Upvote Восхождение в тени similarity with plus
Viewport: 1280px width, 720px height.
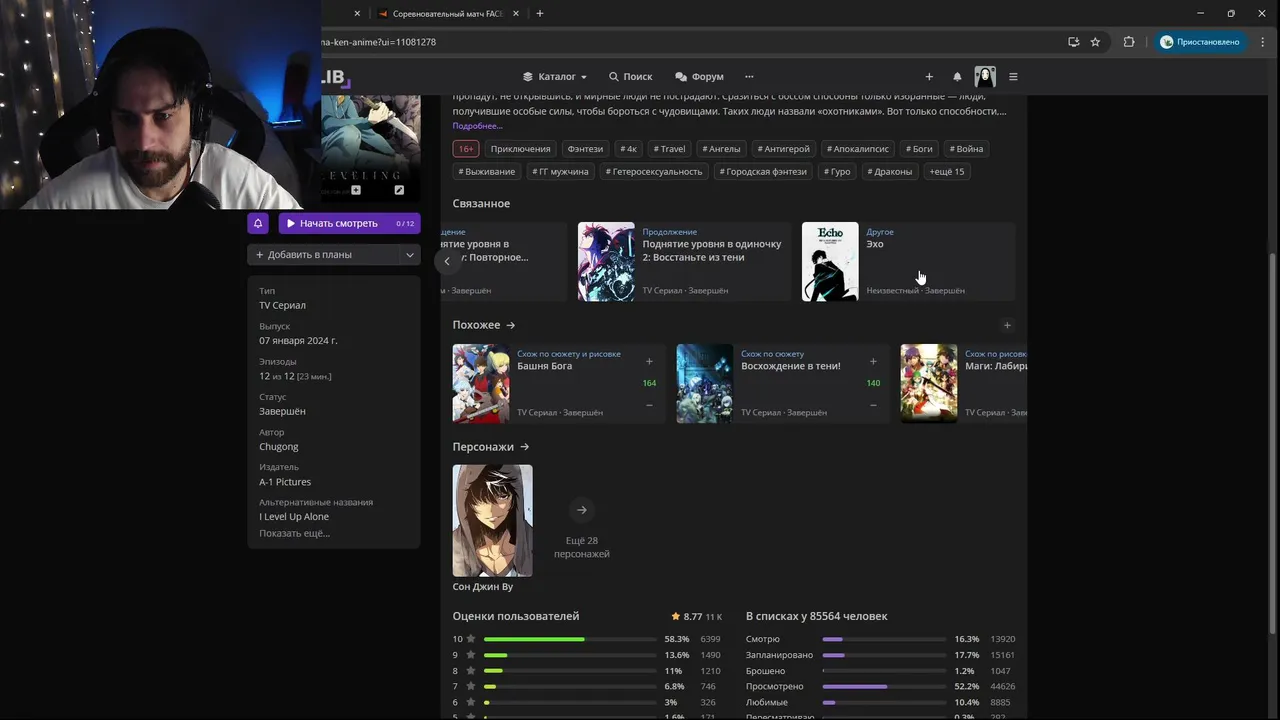(x=873, y=362)
